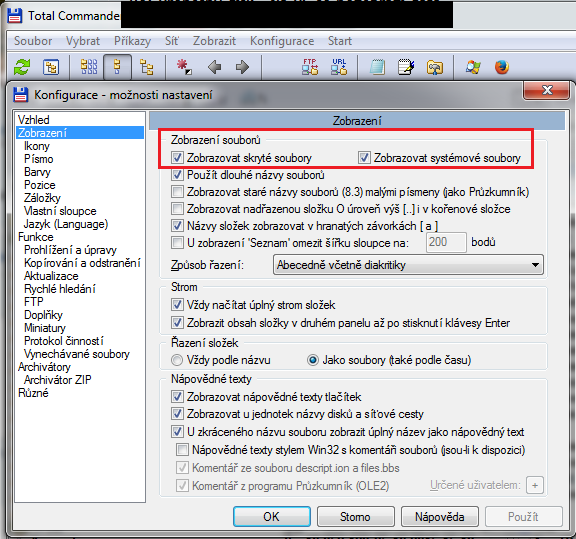Enable Nápovědné texty stylem Win32 checkbox
The width and height of the screenshot is (576, 539).
pyautogui.click(x=182, y=450)
